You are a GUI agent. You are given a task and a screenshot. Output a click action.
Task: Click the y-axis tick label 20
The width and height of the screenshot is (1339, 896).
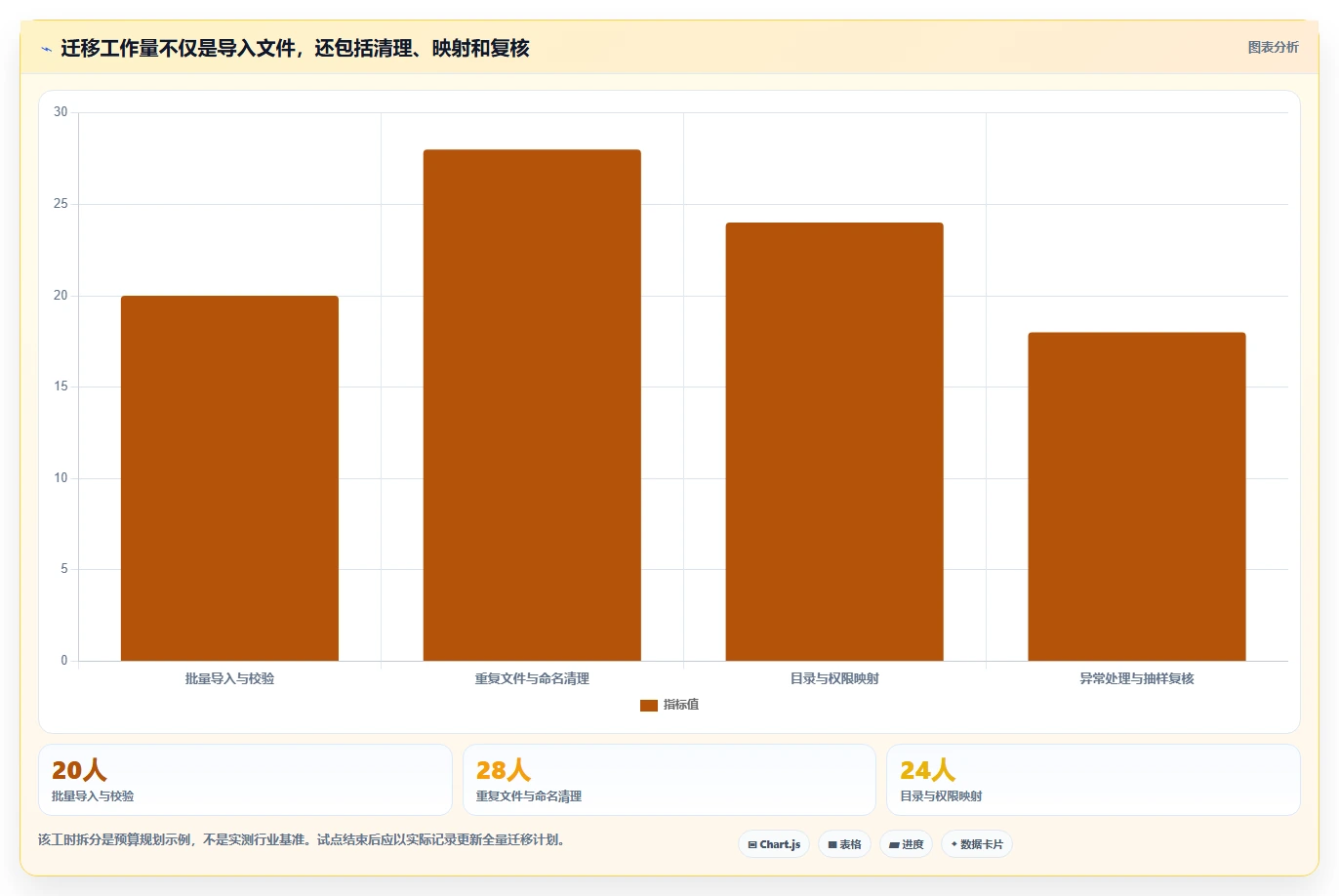click(x=61, y=296)
